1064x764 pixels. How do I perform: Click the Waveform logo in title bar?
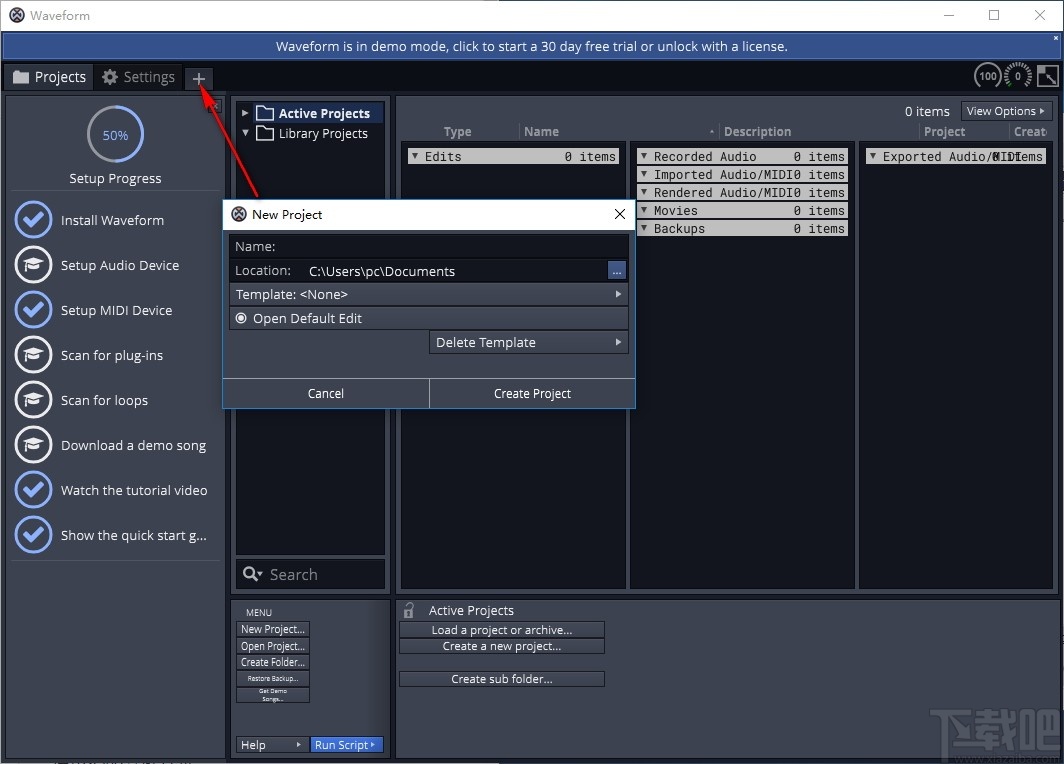[16, 15]
